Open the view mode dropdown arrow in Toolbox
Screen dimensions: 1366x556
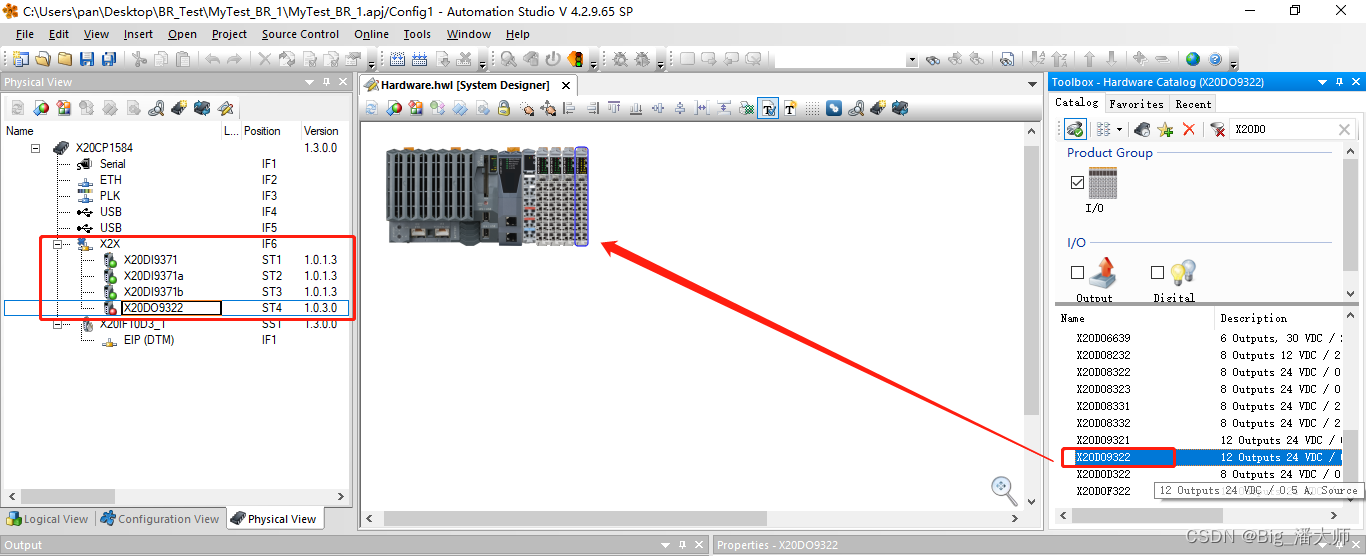coord(1119,130)
